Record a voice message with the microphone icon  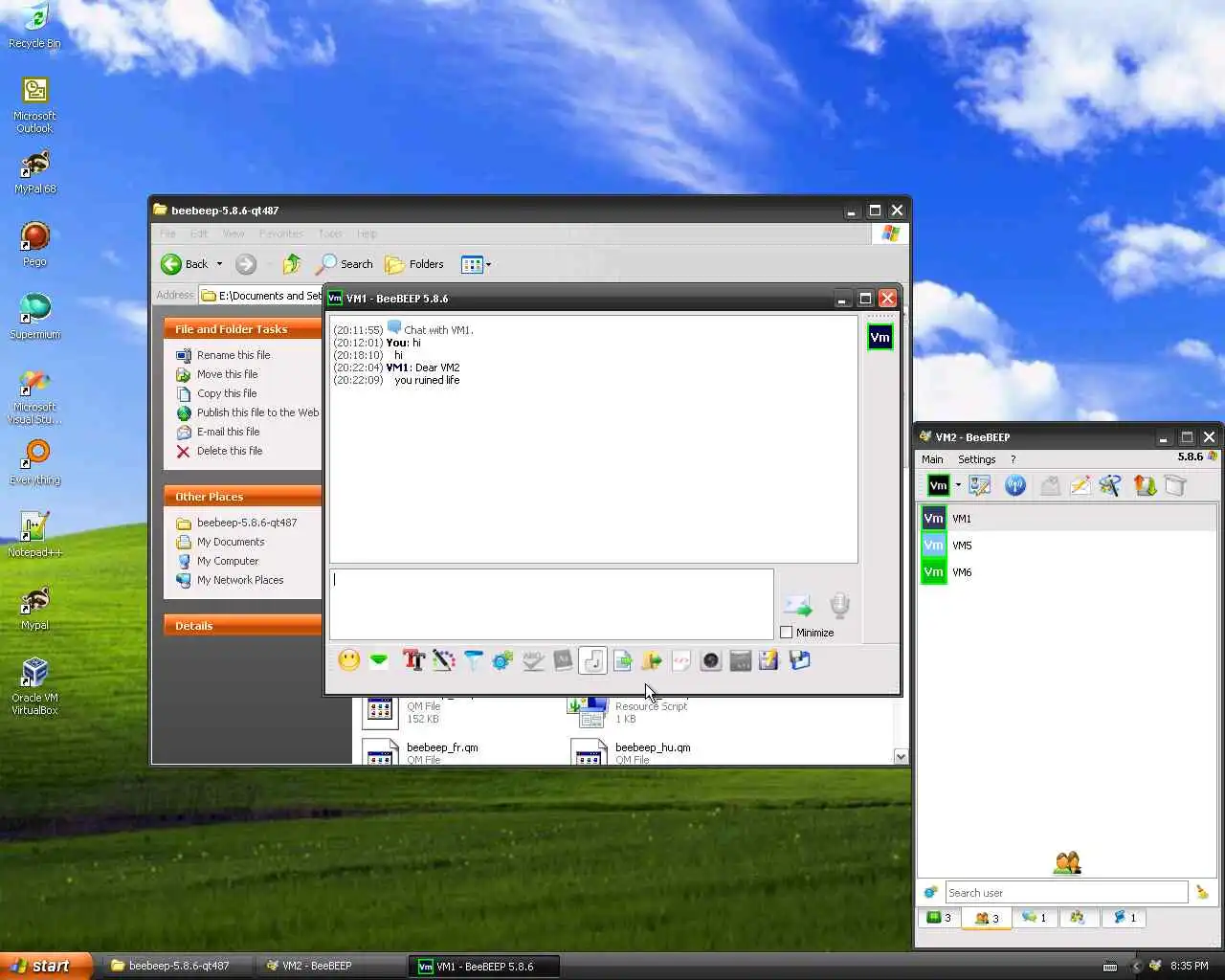point(839,606)
